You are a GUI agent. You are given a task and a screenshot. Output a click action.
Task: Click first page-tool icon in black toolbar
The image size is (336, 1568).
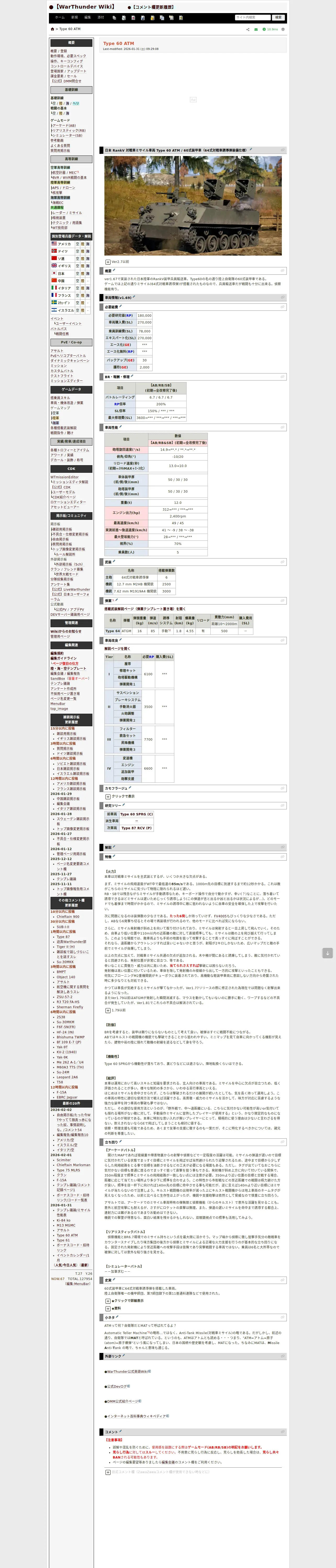(x=115, y=18)
